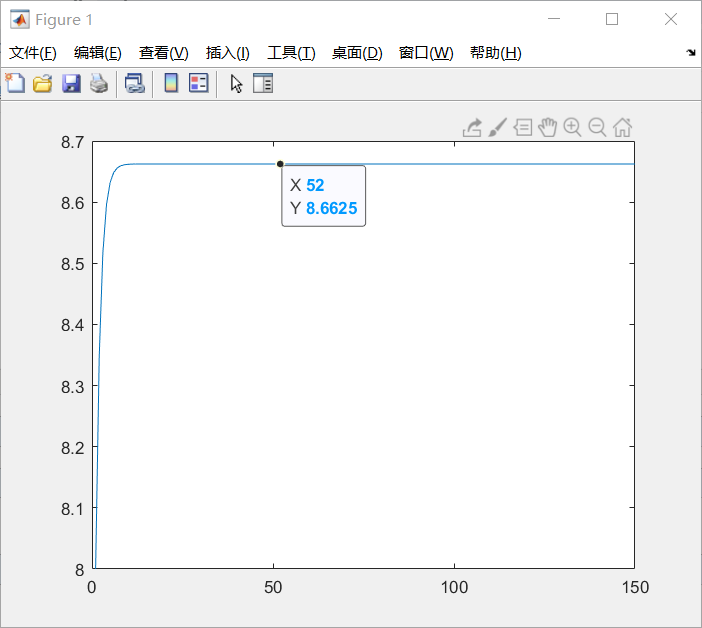Viewport: 702px width, 628px height.
Task: Minimize the Figure 1 window
Action: [x=554, y=19]
